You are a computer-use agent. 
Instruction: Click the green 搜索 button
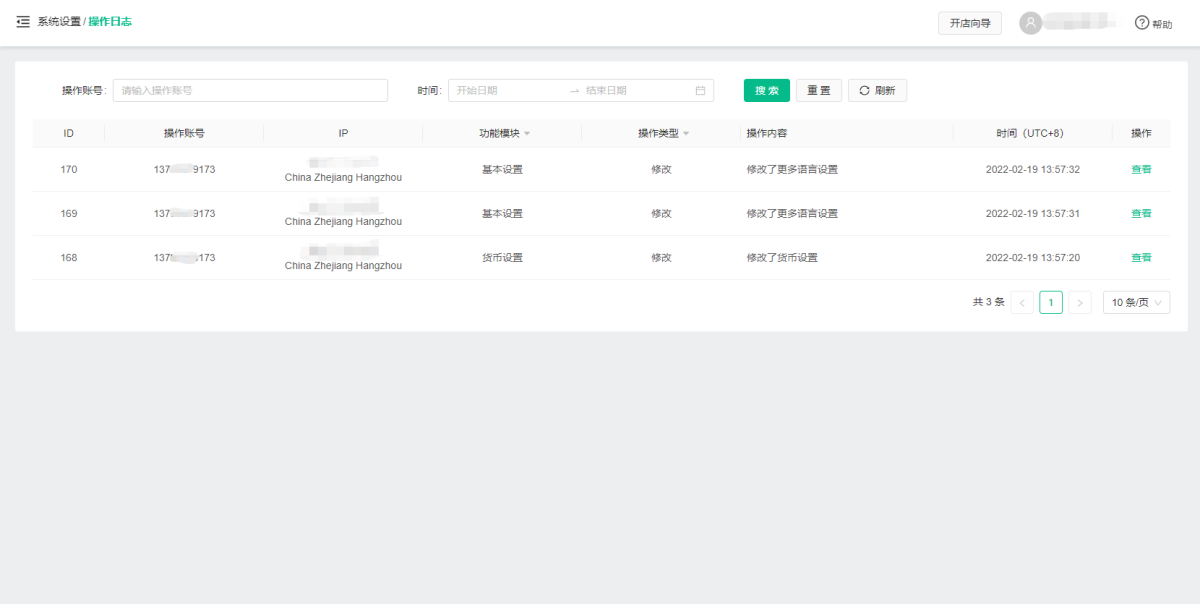[x=767, y=91]
